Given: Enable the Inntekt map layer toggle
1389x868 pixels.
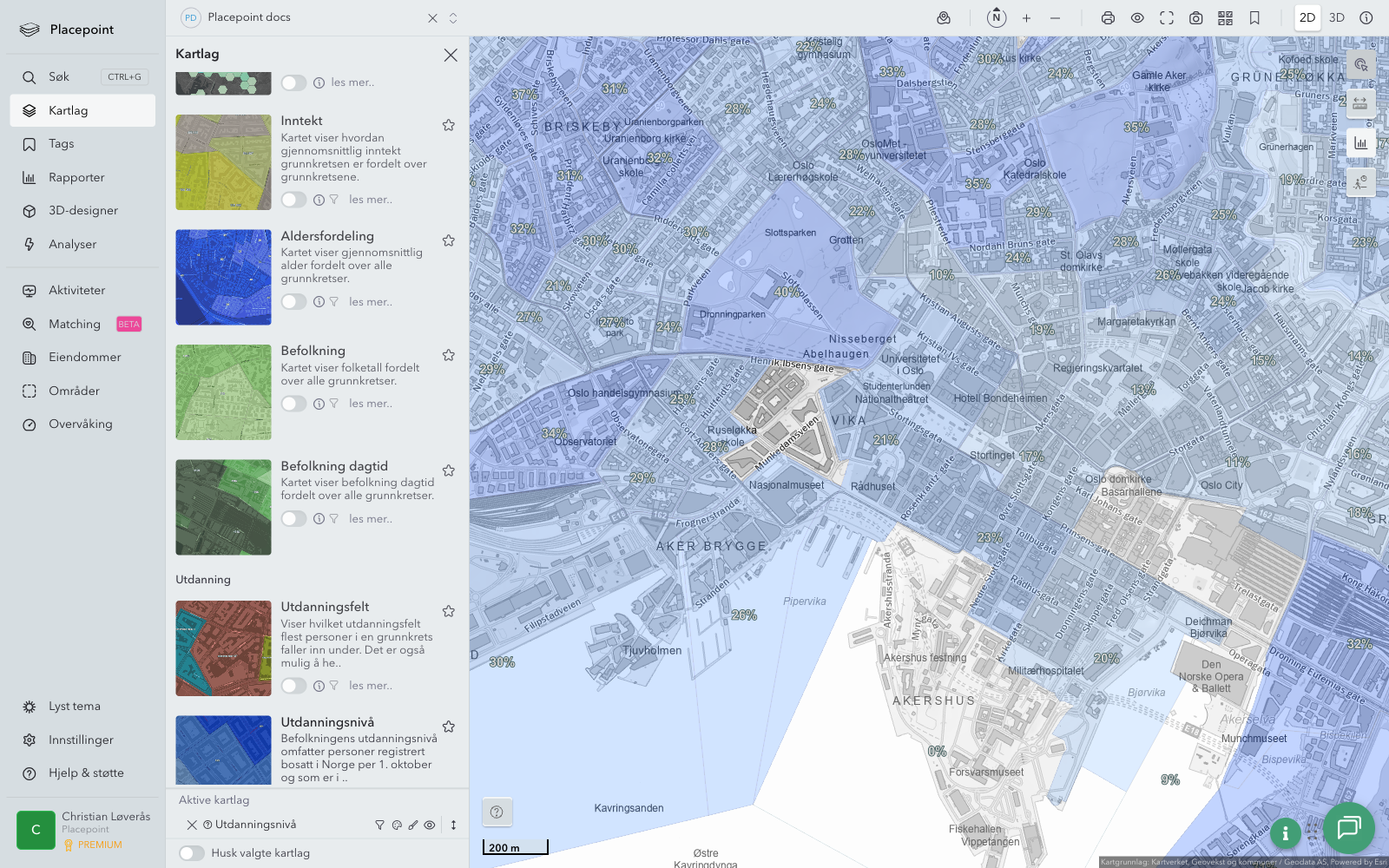Looking at the screenshot, I should click(x=293, y=200).
